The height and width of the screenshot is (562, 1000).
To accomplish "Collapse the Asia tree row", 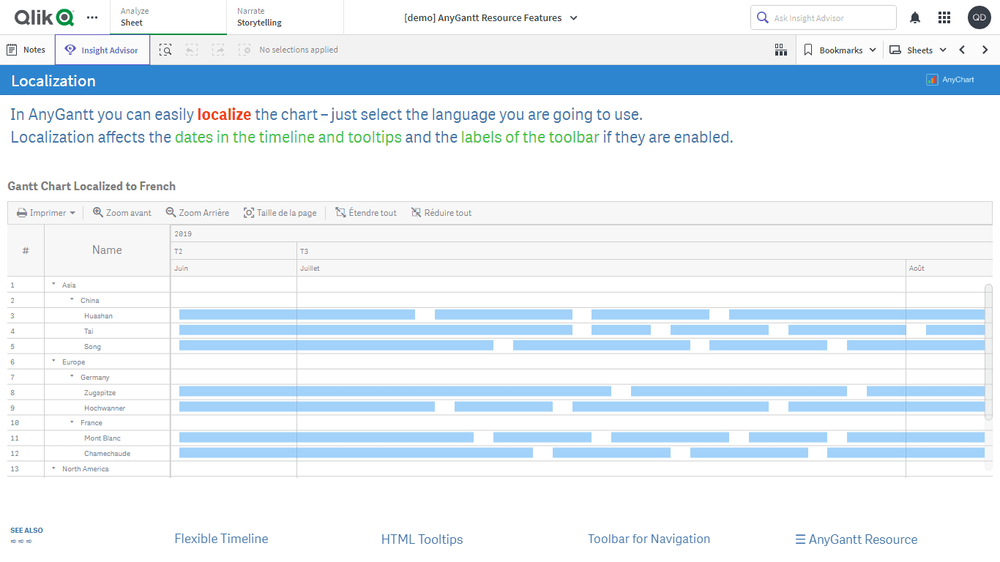I will click(x=53, y=285).
